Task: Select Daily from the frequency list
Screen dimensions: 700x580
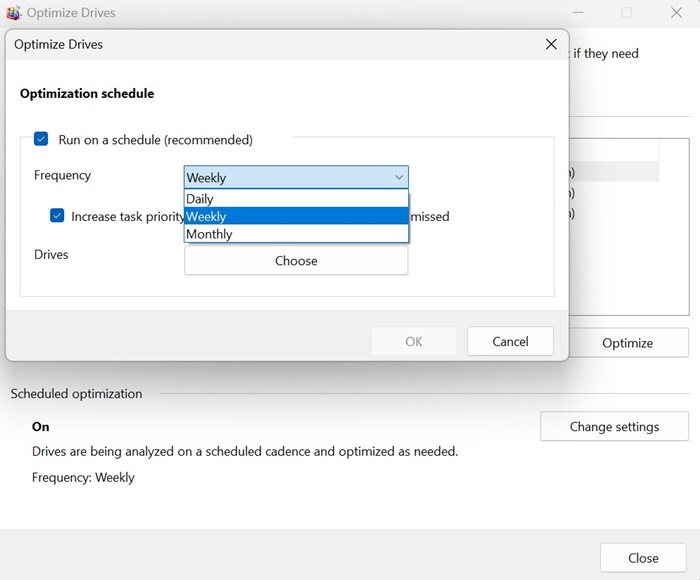Action: 296,199
